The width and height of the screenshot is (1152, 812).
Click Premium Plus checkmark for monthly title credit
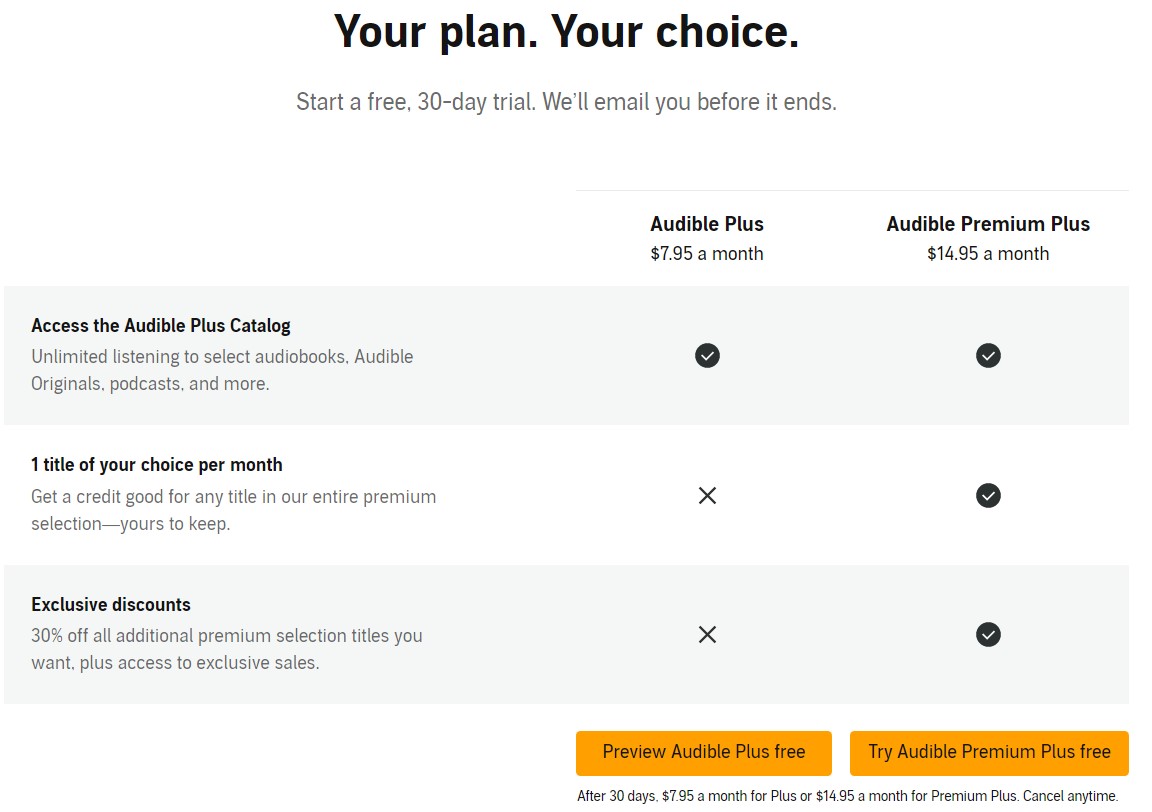point(988,495)
